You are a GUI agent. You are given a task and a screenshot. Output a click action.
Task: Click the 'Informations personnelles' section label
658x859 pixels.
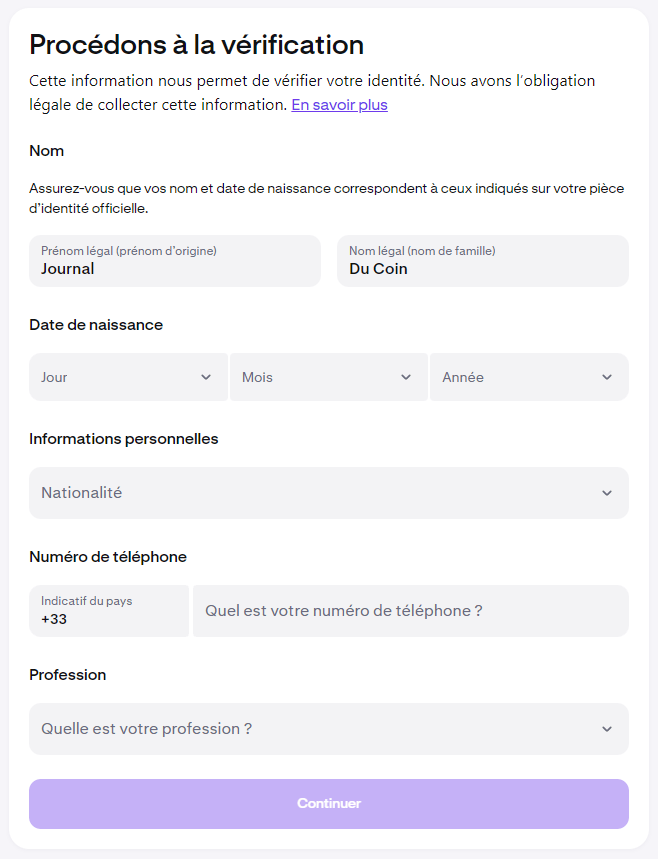(123, 439)
